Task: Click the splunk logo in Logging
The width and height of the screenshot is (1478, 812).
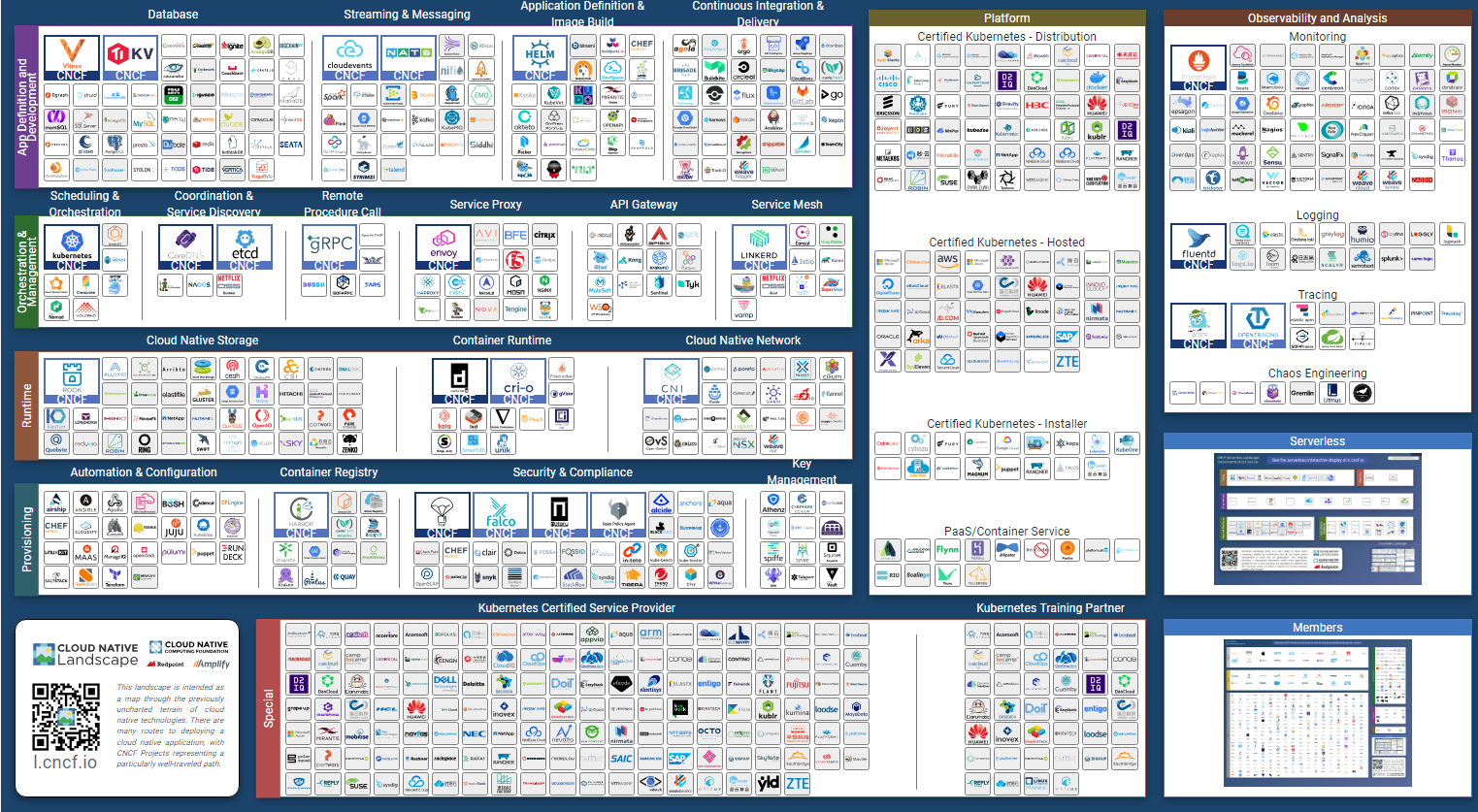Action: pos(1392,259)
